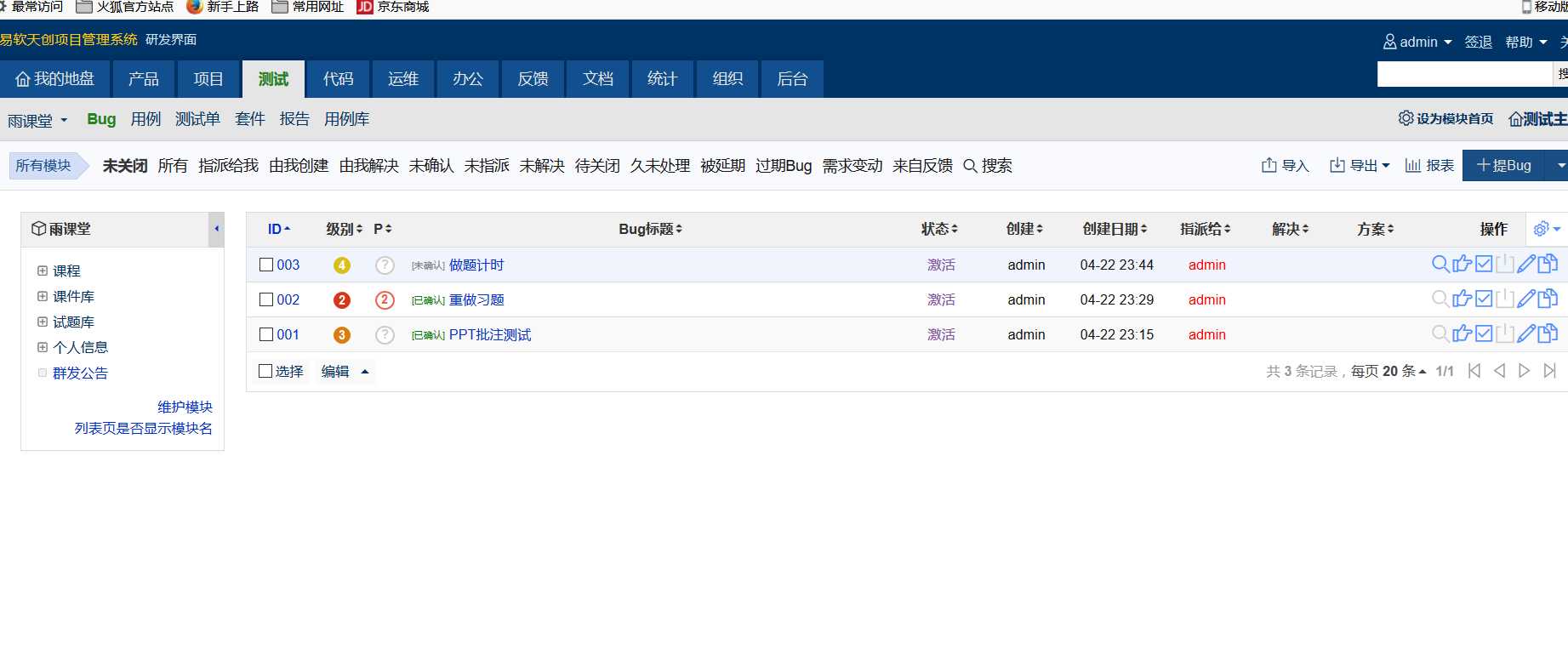Image resolution: width=1568 pixels, height=661 pixels.
Task: Toggle the 选择 select-all checkbox
Action: 265,371
